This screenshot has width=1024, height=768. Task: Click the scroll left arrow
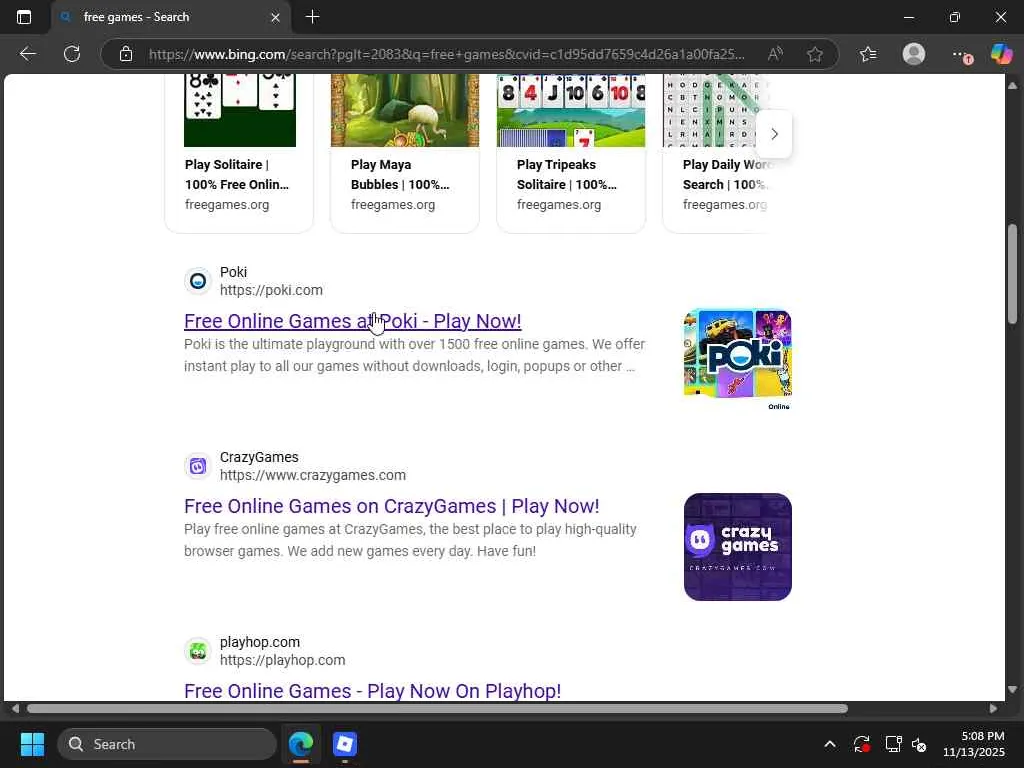[14, 709]
